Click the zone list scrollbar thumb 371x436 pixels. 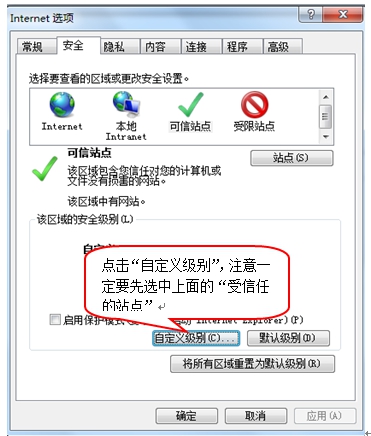pos(325,116)
